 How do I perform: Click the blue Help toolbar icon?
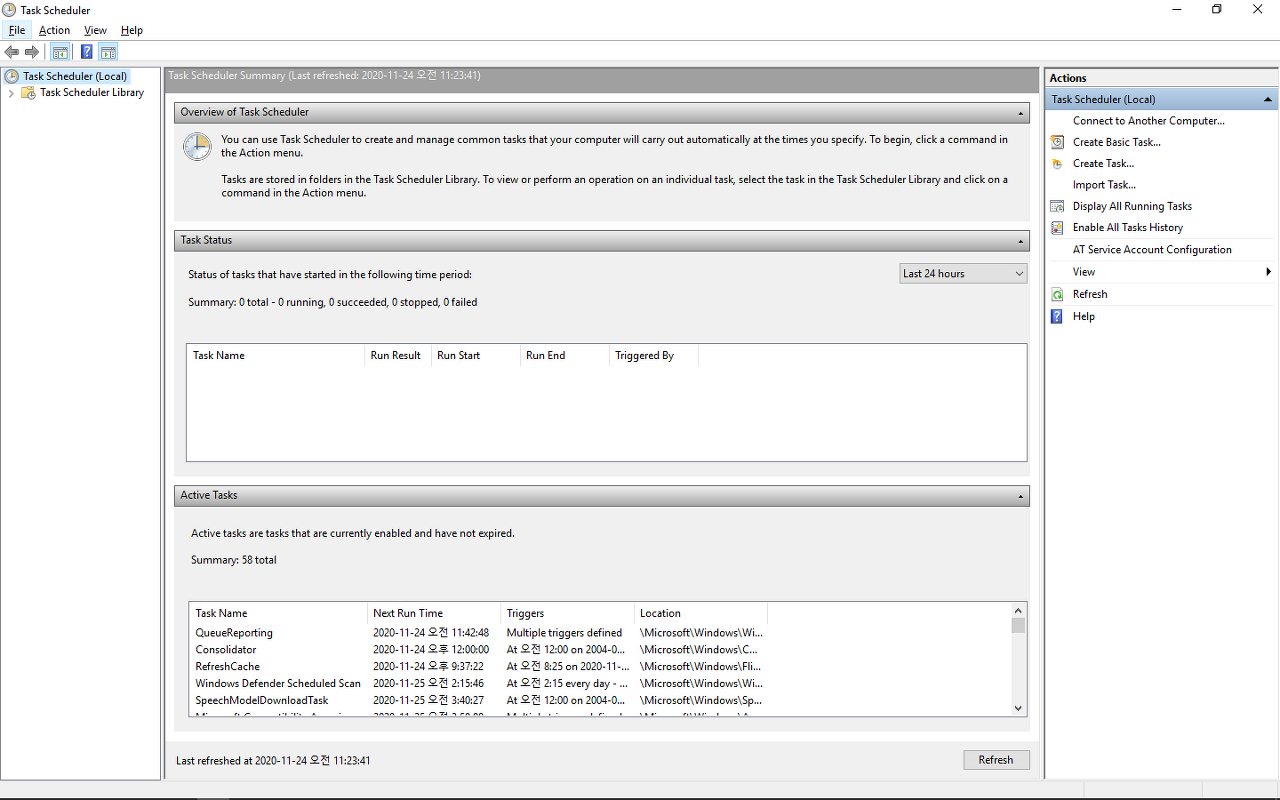(x=87, y=52)
